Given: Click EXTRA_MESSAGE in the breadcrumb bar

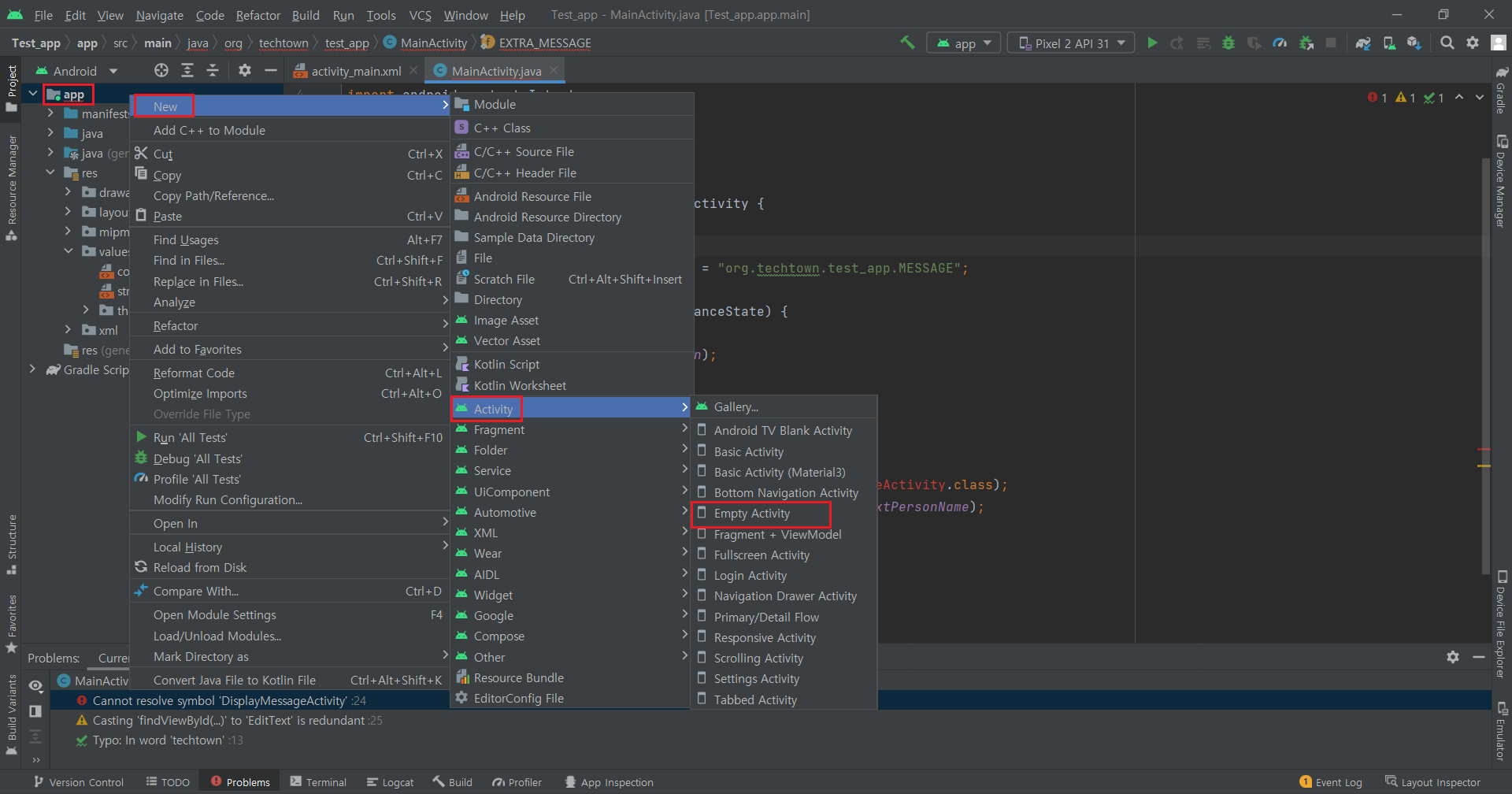Looking at the screenshot, I should tap(545, 43).
